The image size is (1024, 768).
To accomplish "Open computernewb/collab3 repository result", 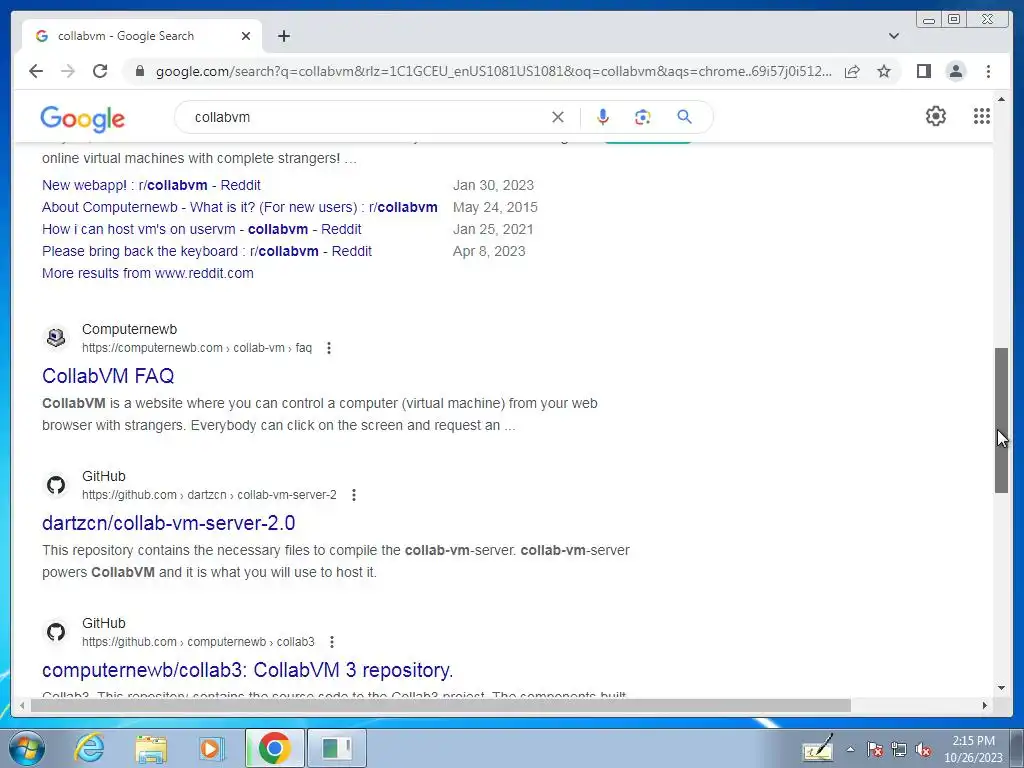I will pos(248,670).
